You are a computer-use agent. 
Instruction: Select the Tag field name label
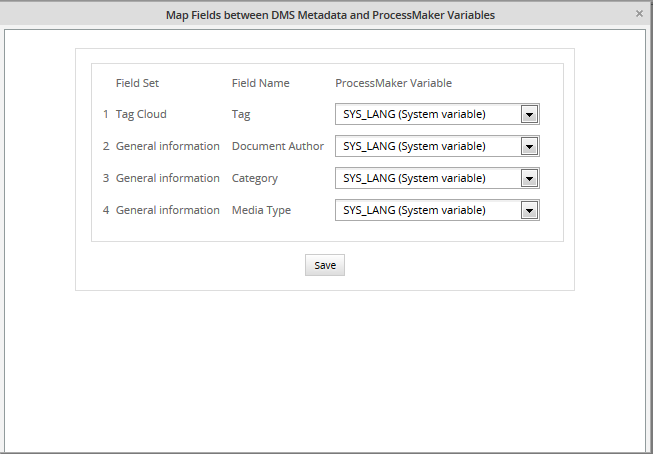pyautogui.click(x=241, y=115)
